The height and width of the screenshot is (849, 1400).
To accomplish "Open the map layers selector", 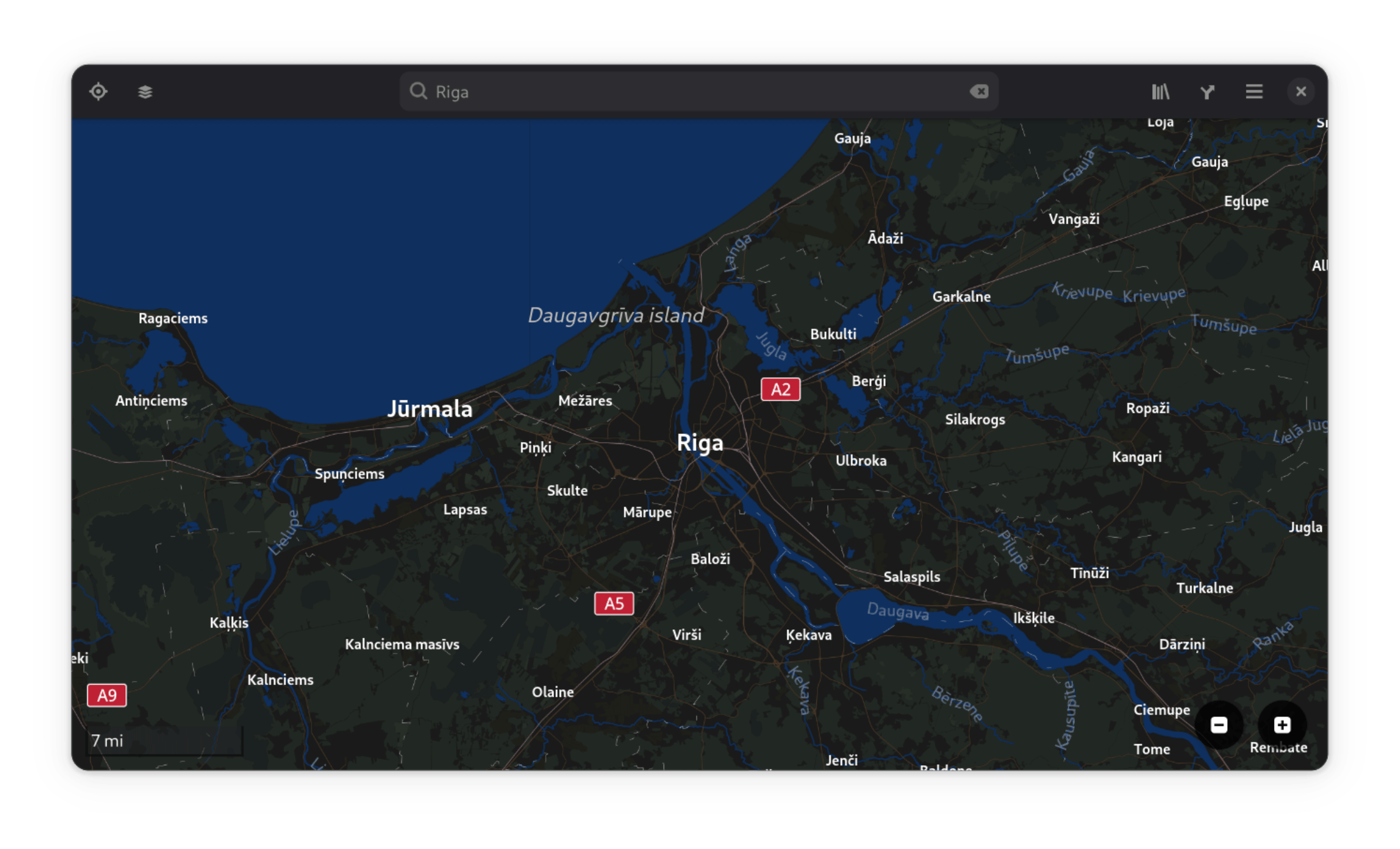I will tap(145, 92).
